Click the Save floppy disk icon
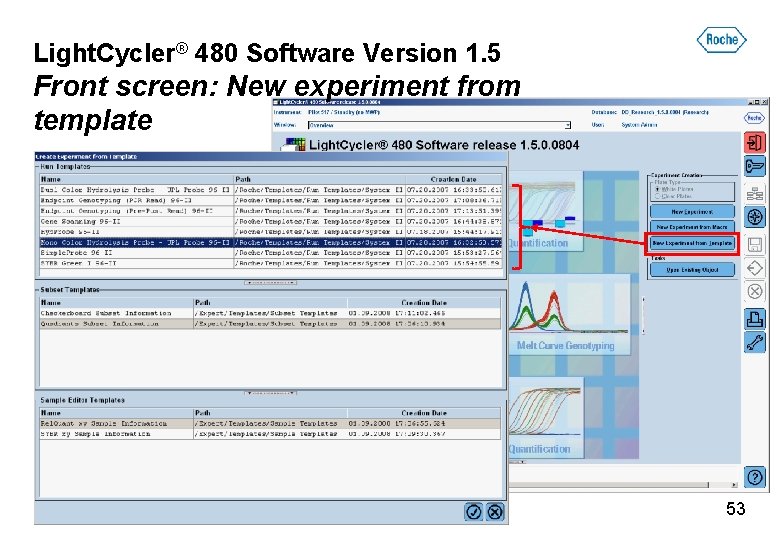 tap(754, 244)
